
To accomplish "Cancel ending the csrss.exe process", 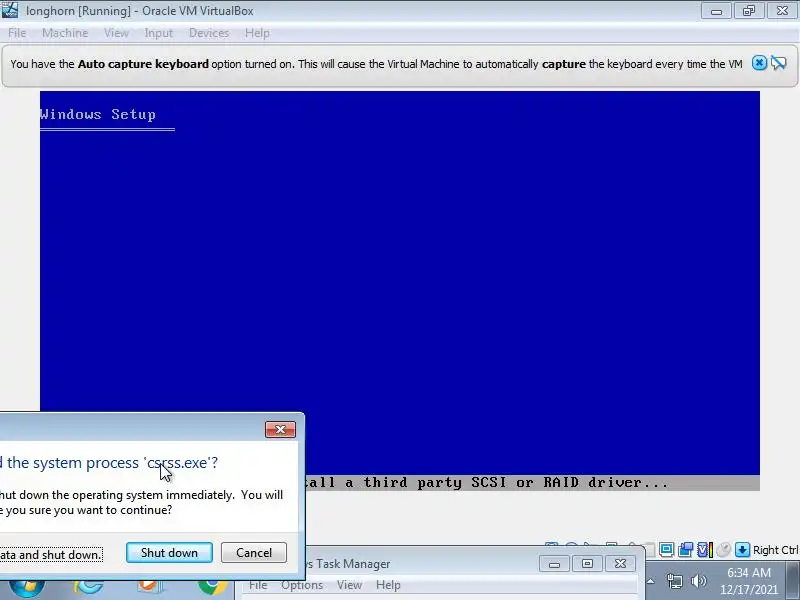I will (x=254, y=553).
